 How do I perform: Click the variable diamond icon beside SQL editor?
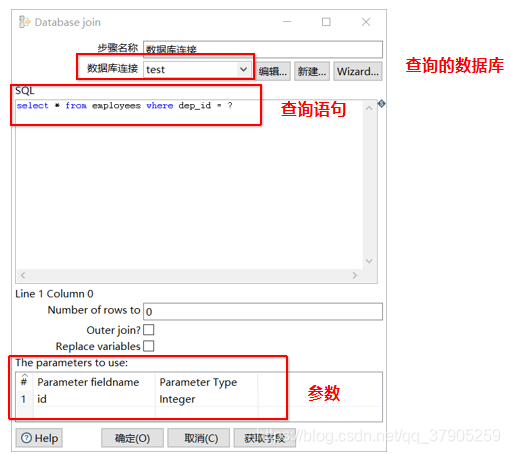click(x=382, y=104)
